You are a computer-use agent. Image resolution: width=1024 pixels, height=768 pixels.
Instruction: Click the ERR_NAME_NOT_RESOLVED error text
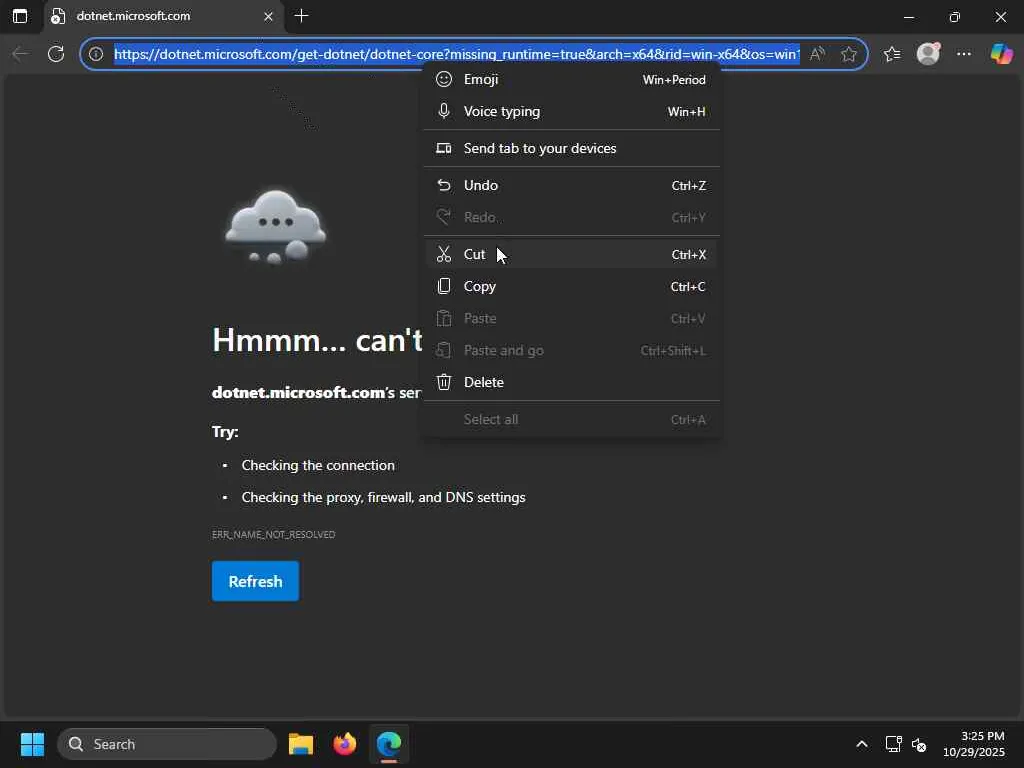tap(273, 534)
